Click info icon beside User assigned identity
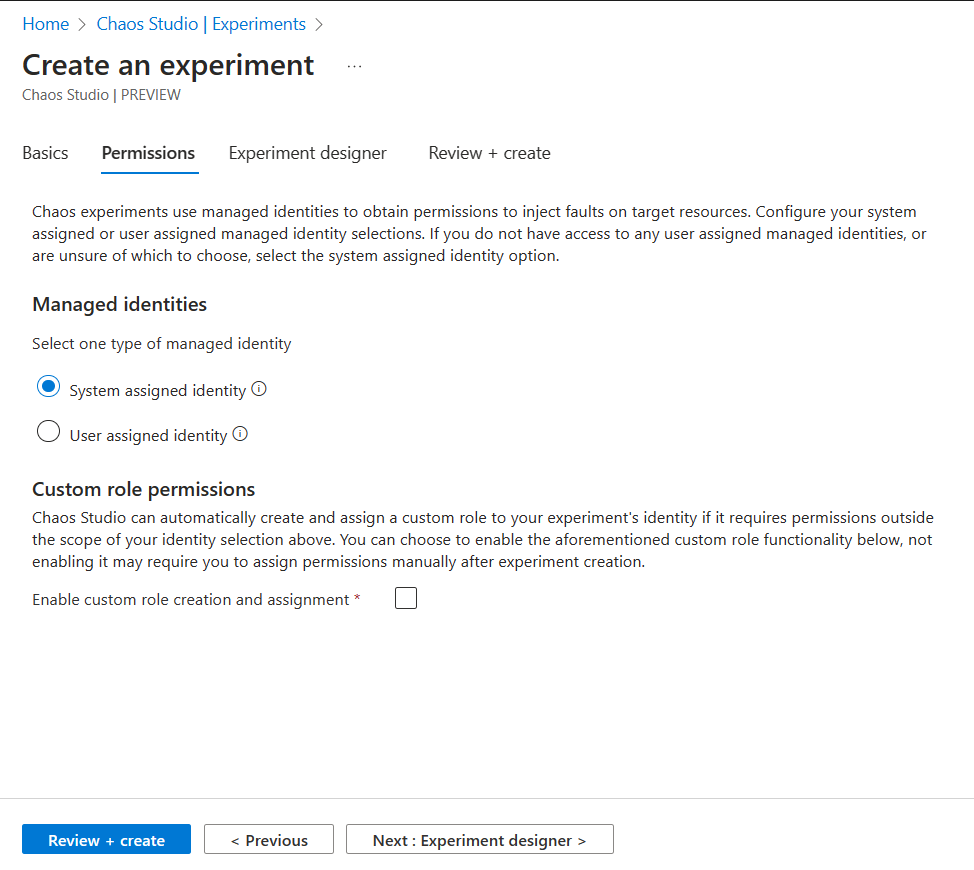The height and width of the screenshot is (870, 974). click(x=240, y=435)
